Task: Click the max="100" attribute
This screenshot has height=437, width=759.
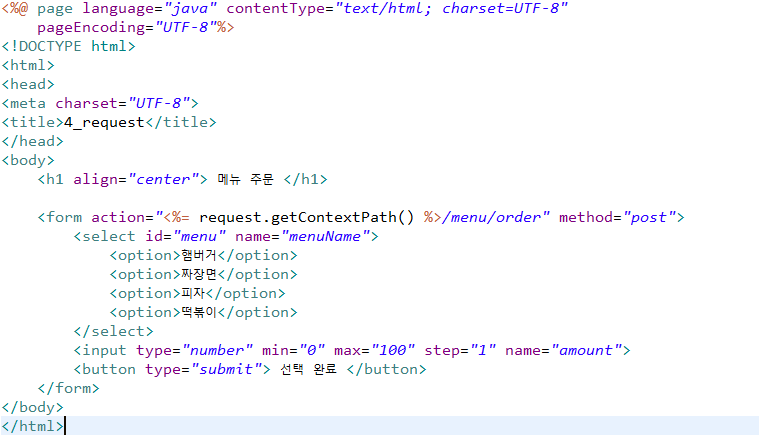Action: tap(374, 350)
